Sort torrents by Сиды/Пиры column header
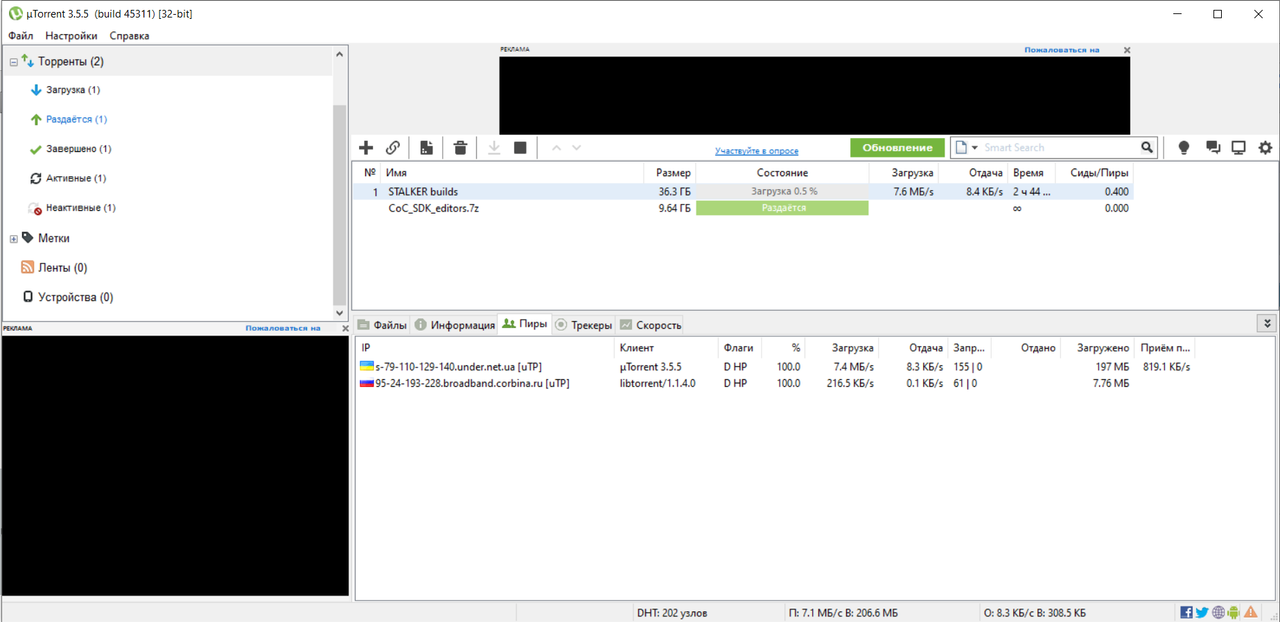Image resolution: width=1280 pixels, height=622 pixels. click(1094, 173)
